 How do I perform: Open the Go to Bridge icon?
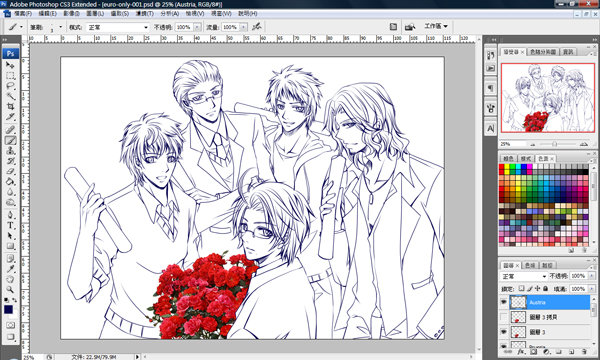tap(410, 27)
